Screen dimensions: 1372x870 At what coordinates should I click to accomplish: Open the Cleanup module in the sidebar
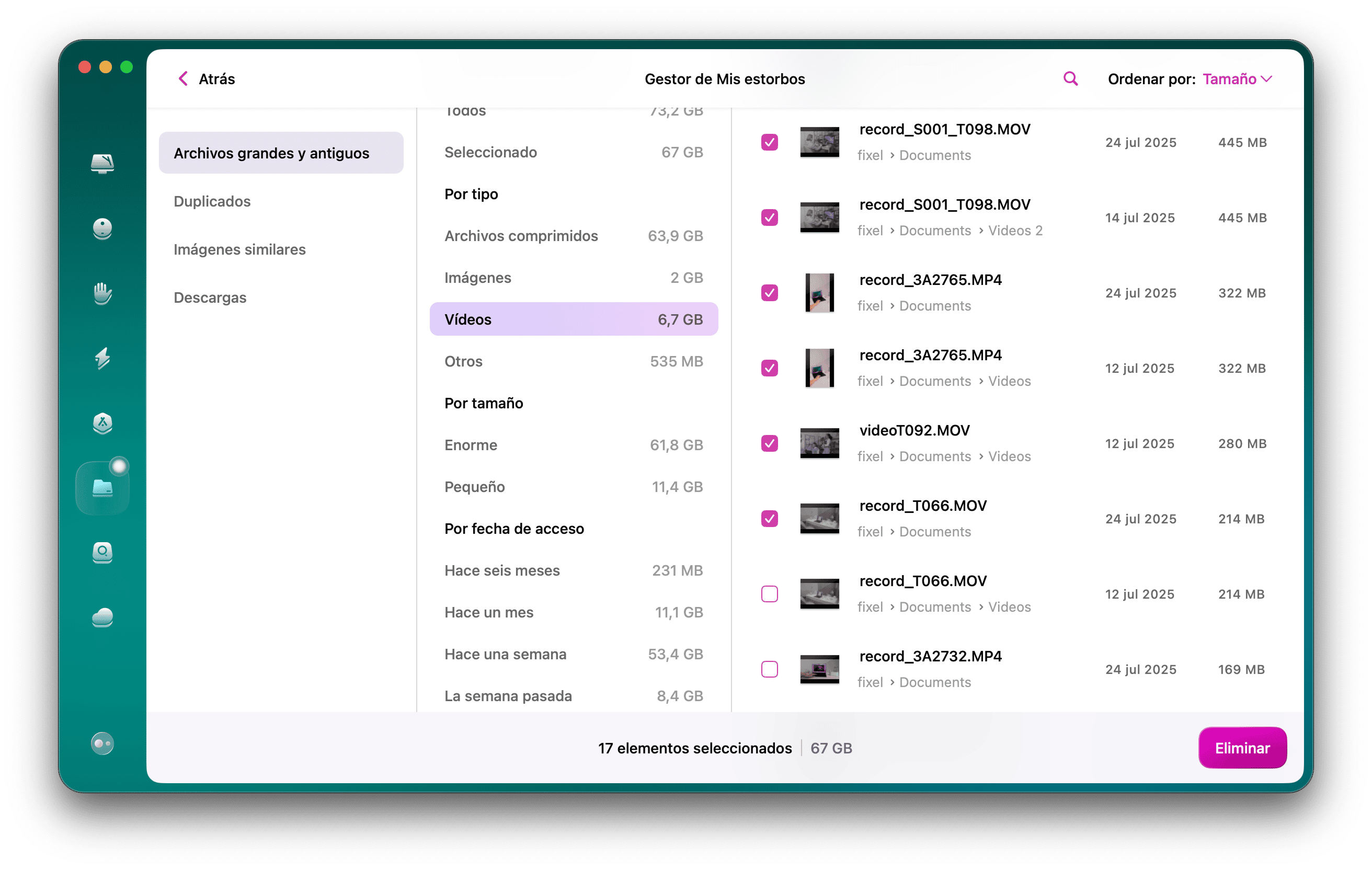(x=102, y=165)
